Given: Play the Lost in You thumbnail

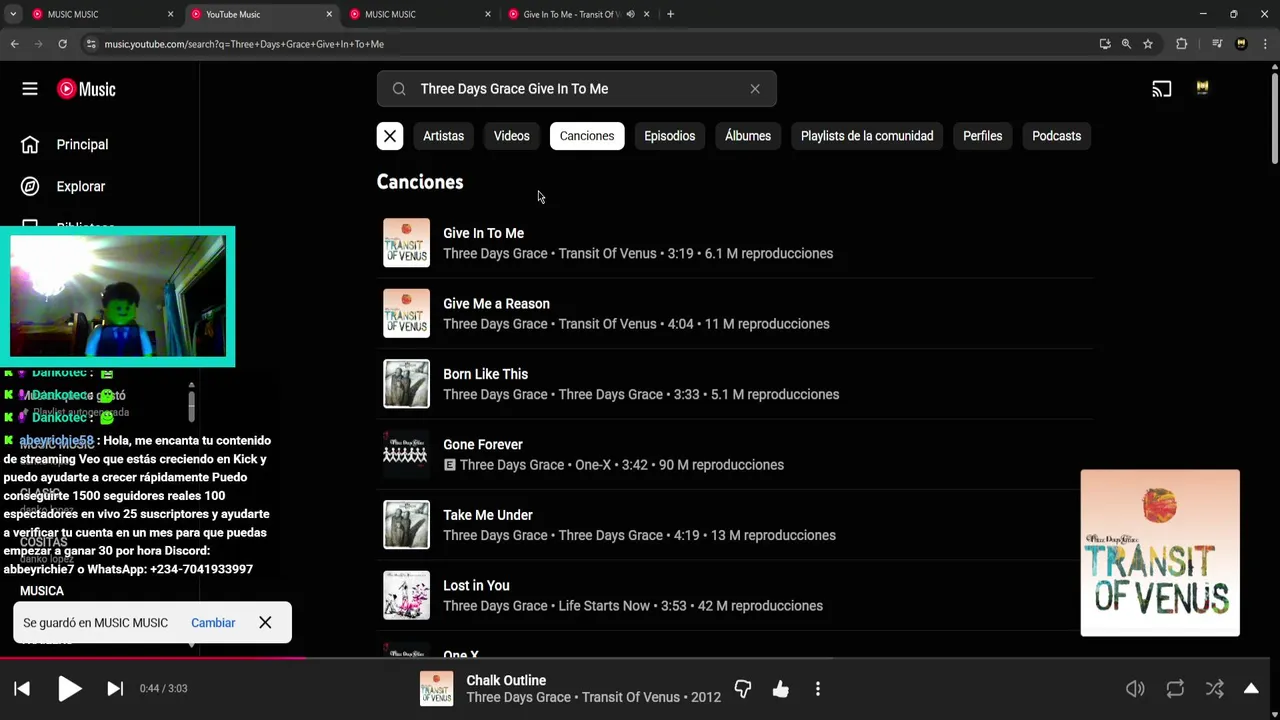Looking at the screenshot, I should (406, 595).
